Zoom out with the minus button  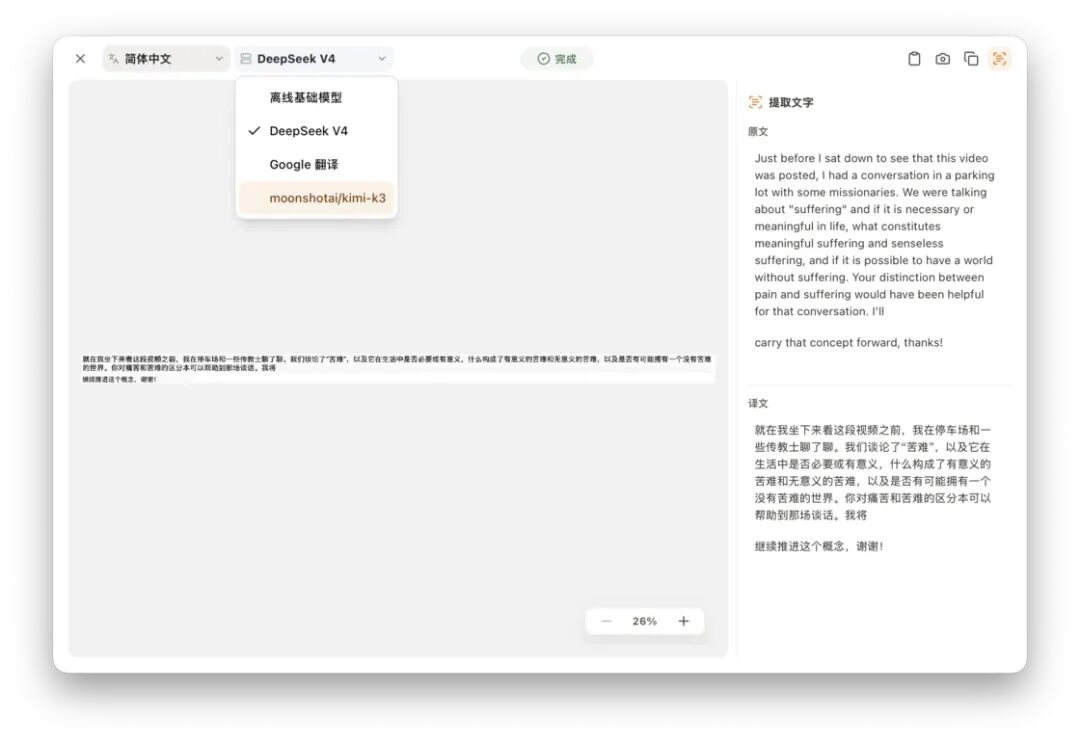click(606, 621)
